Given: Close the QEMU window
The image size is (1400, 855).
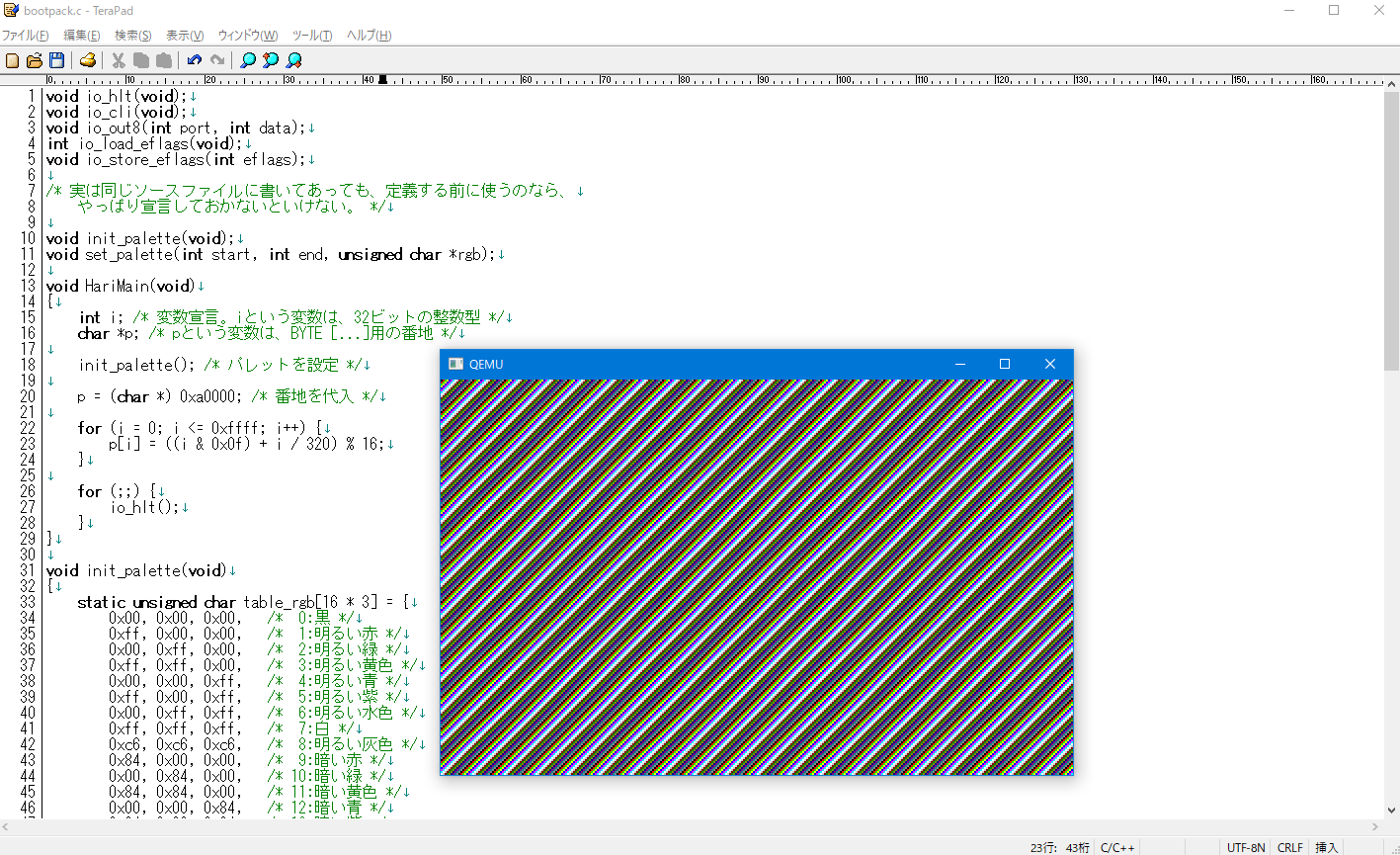Looking at the screenshot, I should 1050,364.
